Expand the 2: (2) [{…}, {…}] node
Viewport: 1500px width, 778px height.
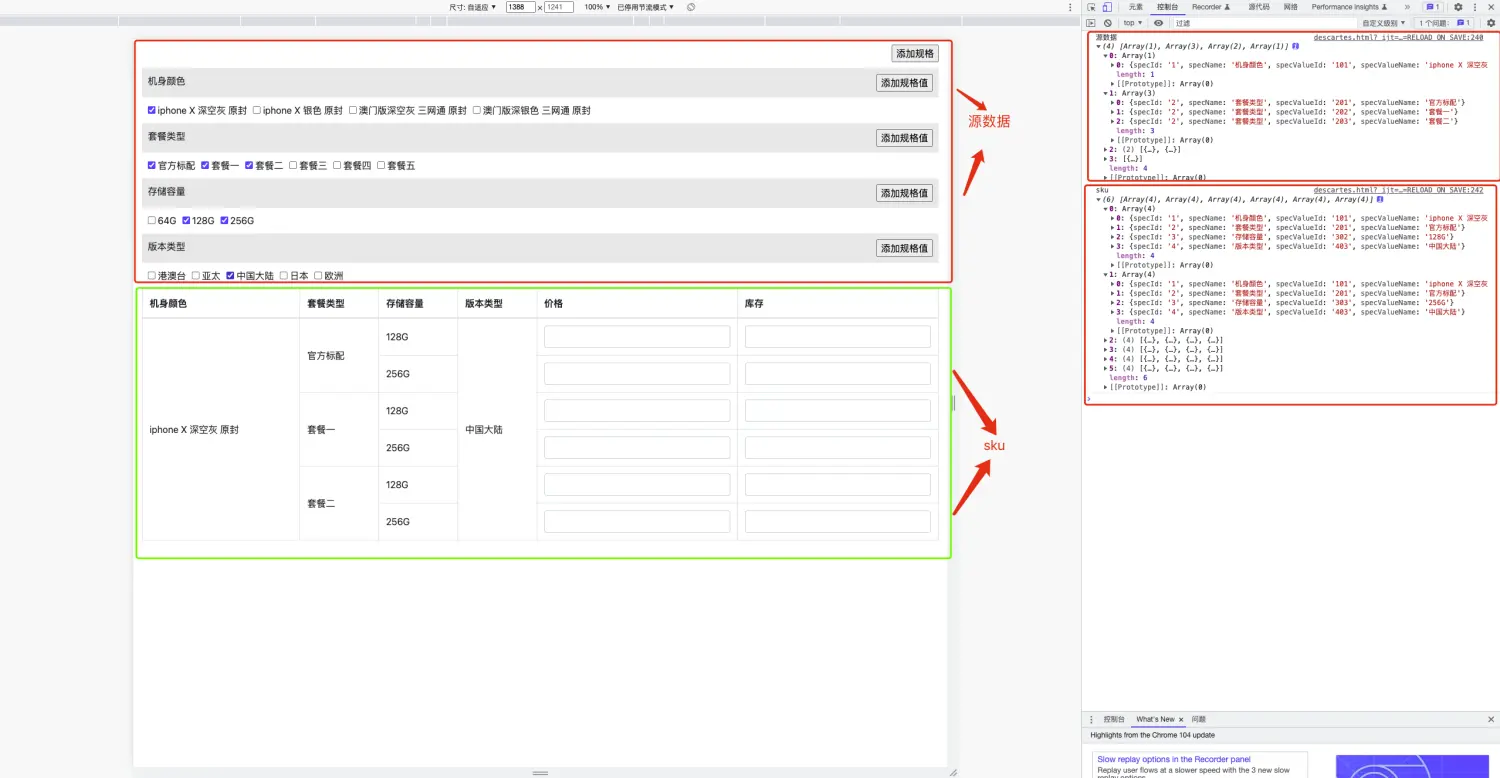click(x=1106, y=150)
